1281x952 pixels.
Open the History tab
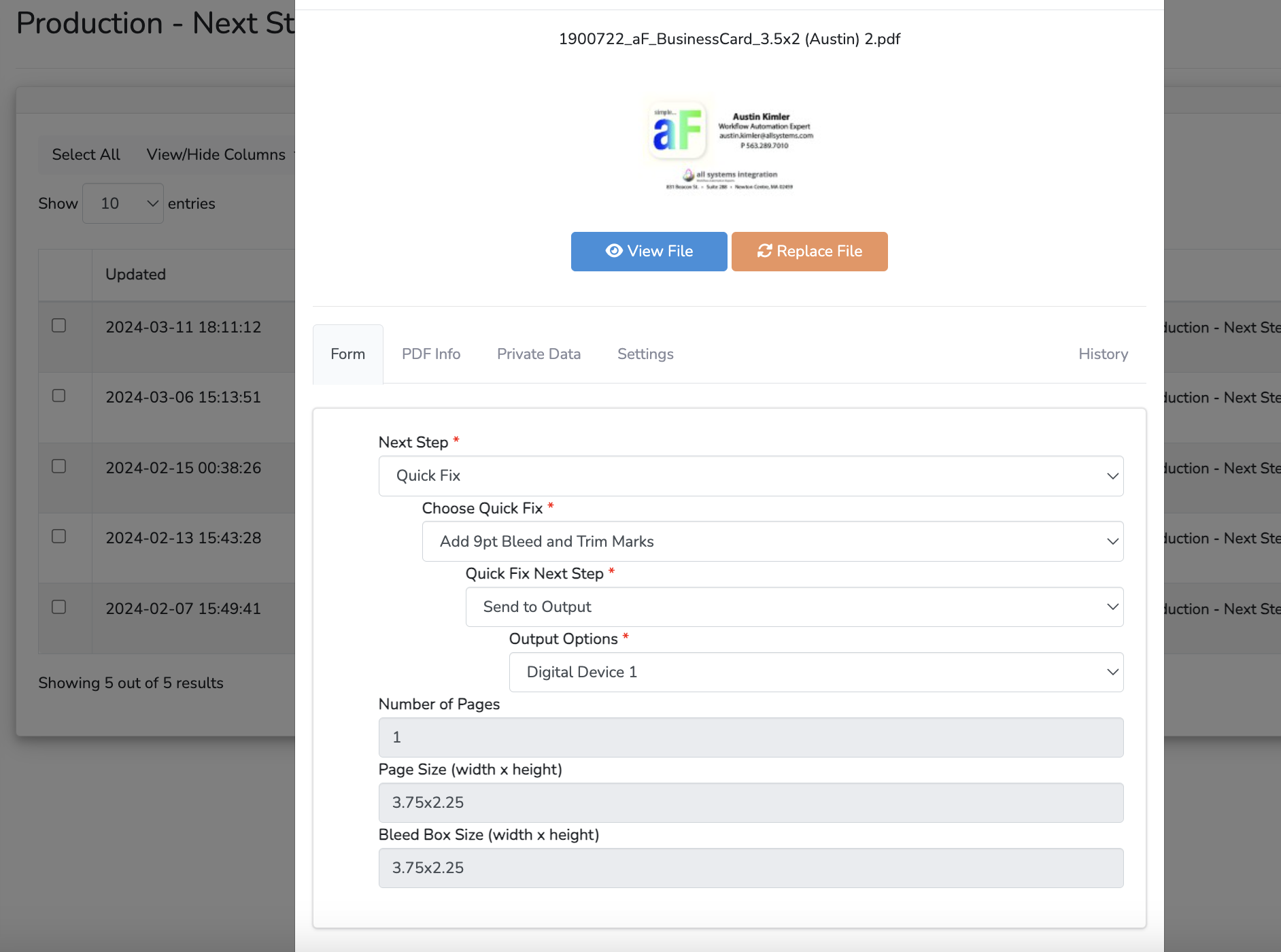[x=1103, y=354]
